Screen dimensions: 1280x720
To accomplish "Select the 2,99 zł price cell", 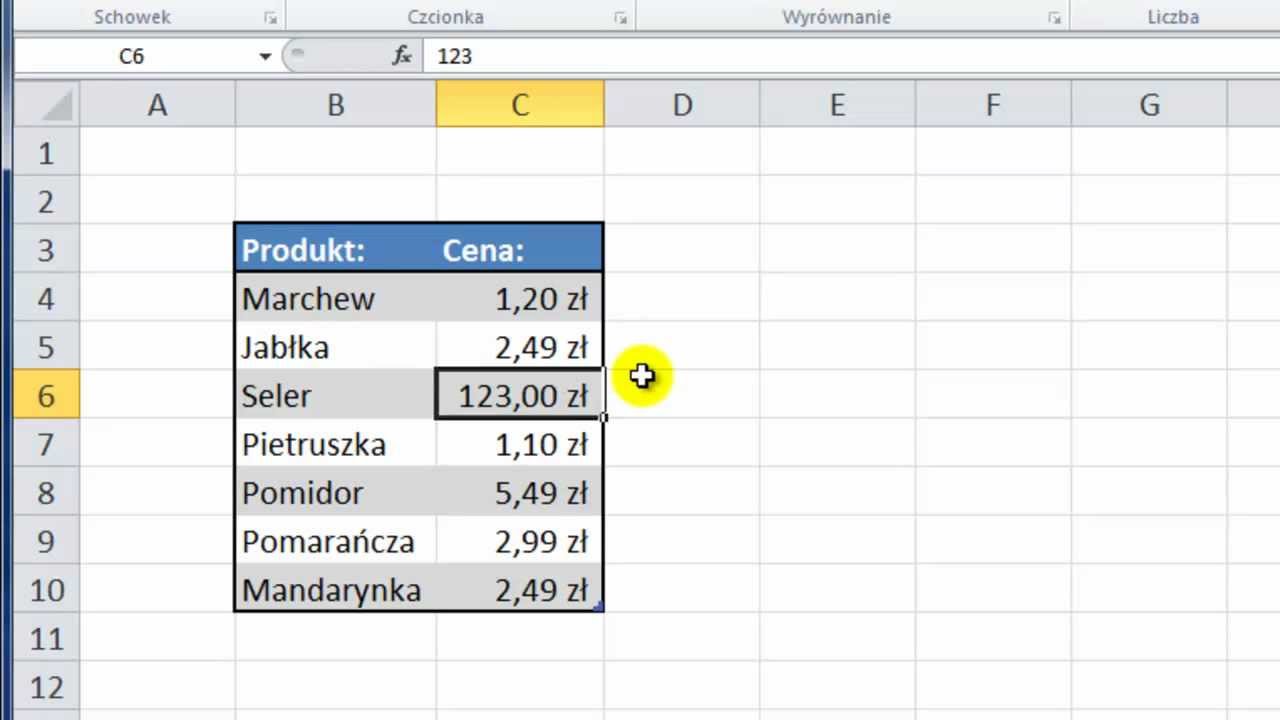I will (x=520, y=541).
